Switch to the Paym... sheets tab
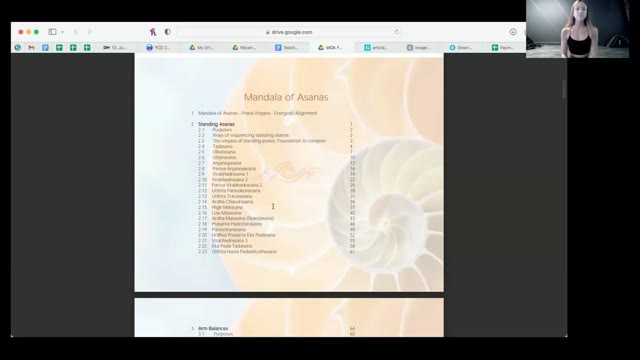640x360 pixels. (503, 48)
